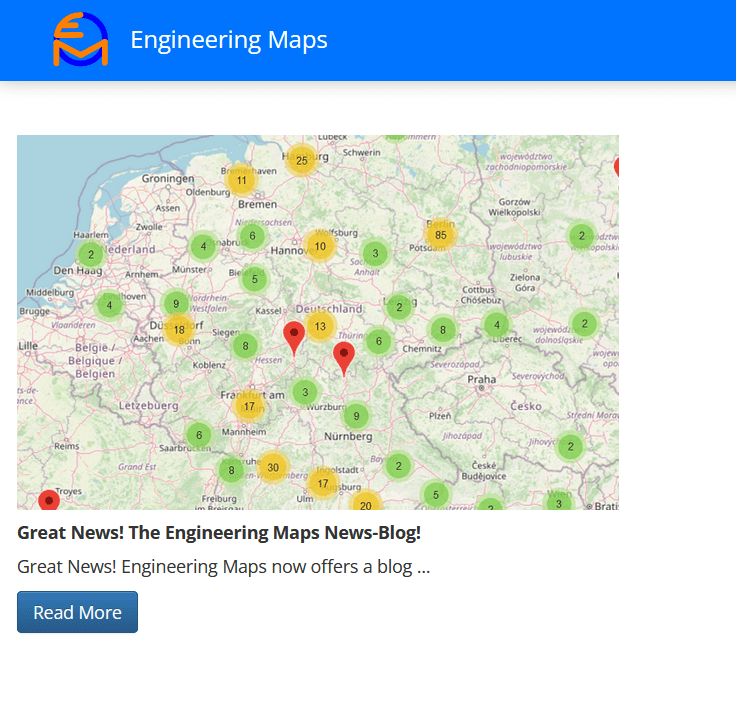Click the green 5 cluster near Bielefeld
Viewport: 736px width, 712px height.
pyautogui.click(x=255, y=279)
